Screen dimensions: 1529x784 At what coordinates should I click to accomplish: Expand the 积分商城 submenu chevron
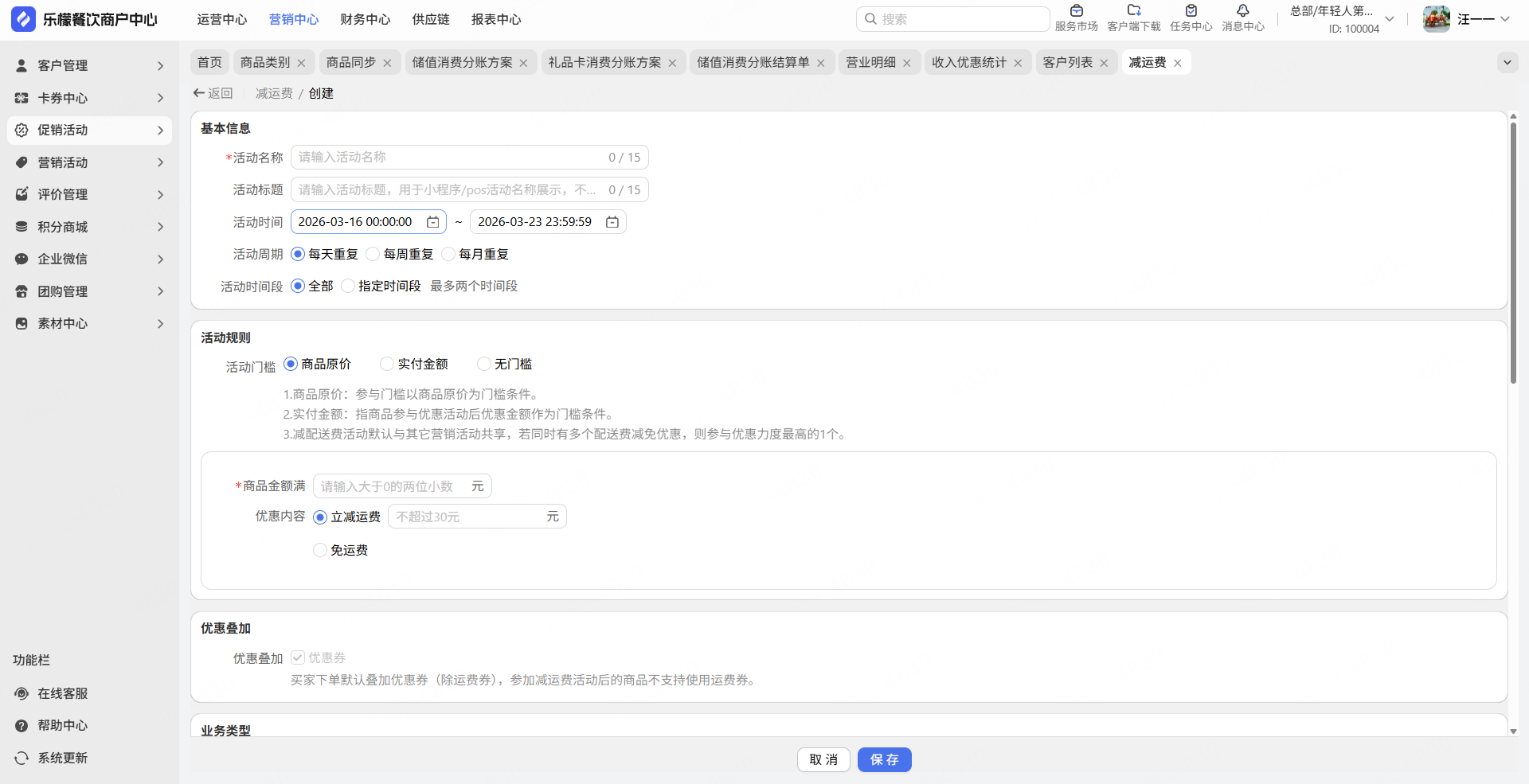point(160,227)
